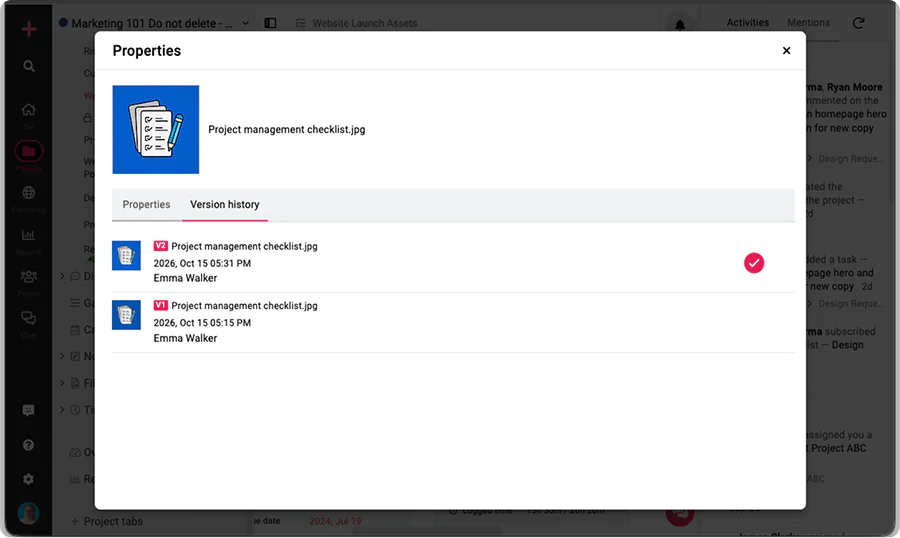The width and height of the screenshot is (900, 538).
Task: Click the list lines icon in project tree
Action: 75,303
